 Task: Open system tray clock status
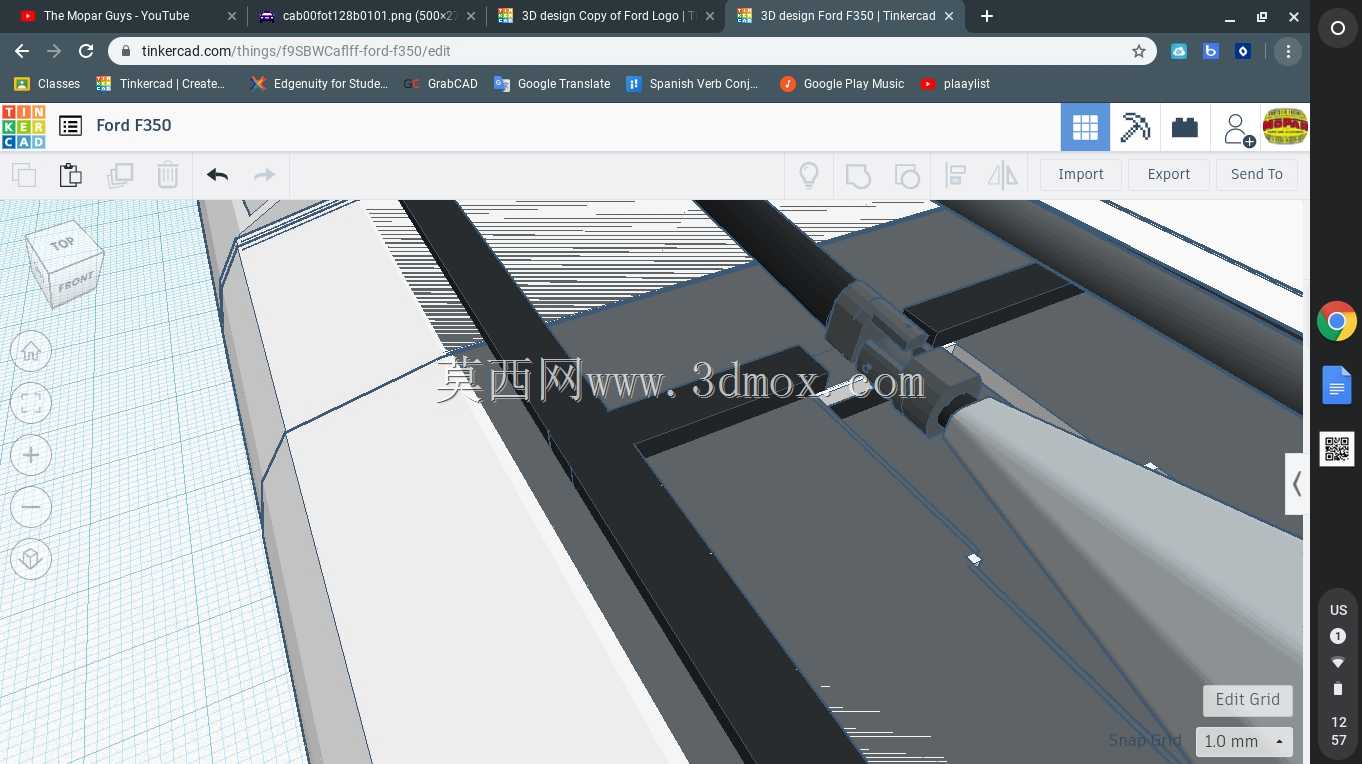1338,675
